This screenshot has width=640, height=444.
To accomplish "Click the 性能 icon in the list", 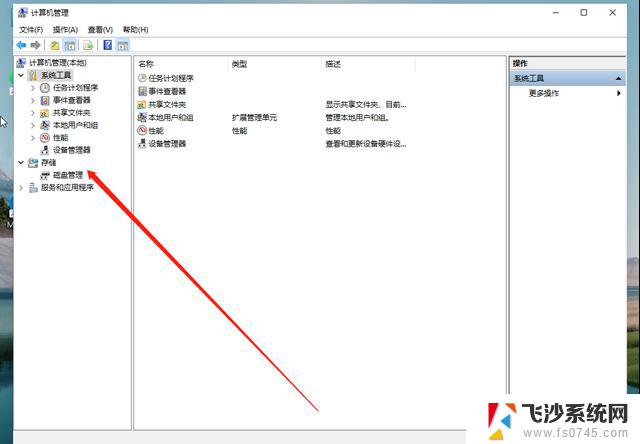I will 142,131.
